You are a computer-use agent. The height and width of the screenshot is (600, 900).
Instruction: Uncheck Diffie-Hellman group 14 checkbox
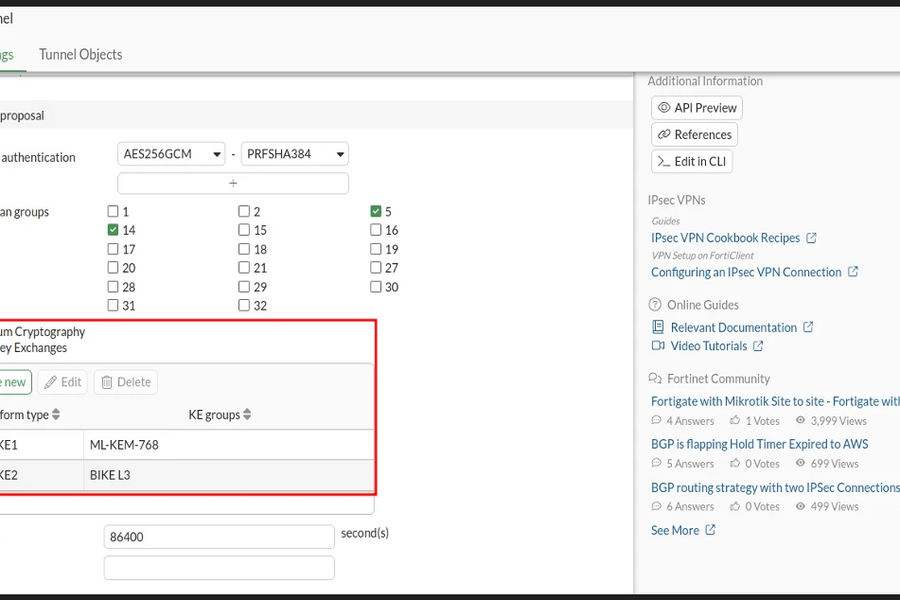point(113,230)
